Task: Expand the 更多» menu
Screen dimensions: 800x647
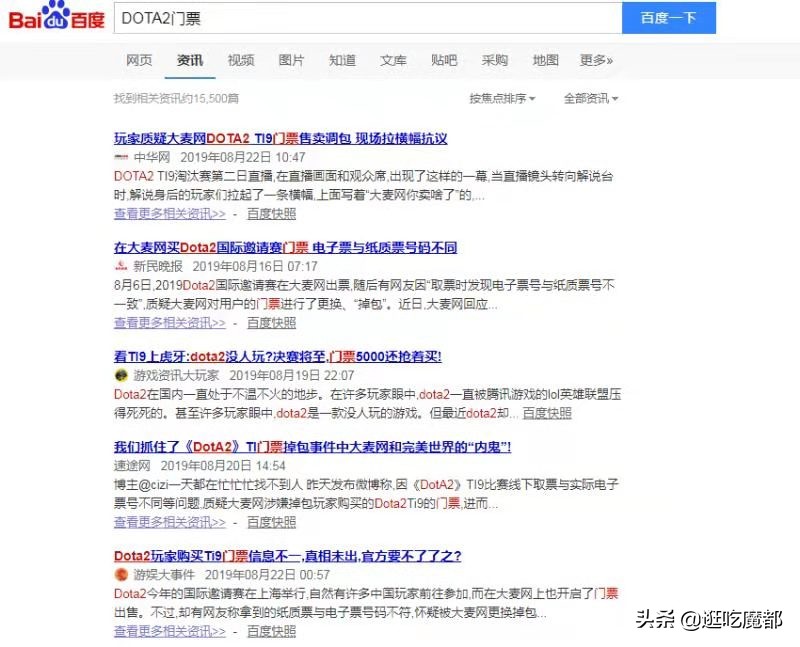Action: [x=596, y=60]
